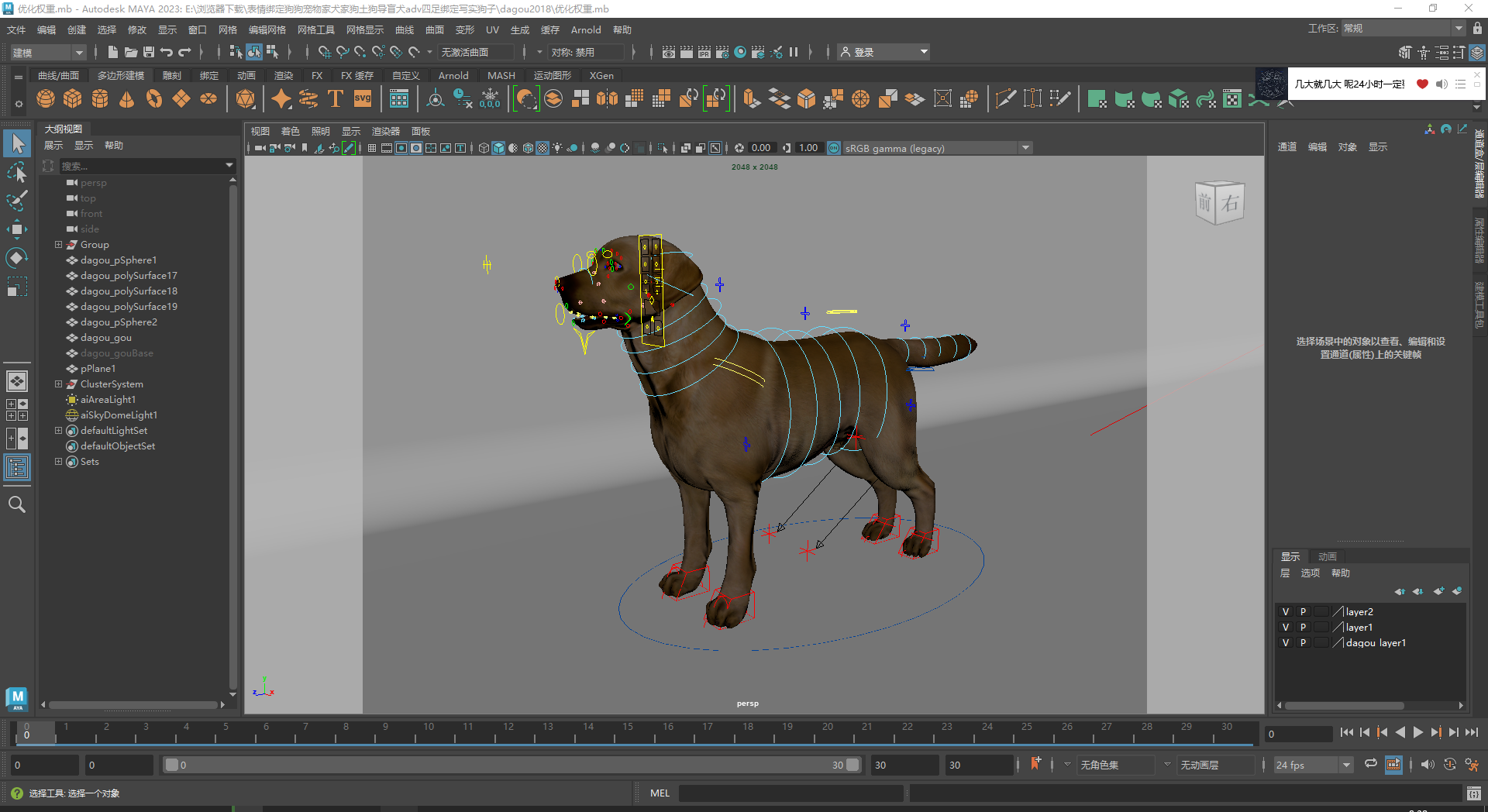This screenshot has height=812, width=1488.
Task: Go to start of playback range
Action: (x=1346, y=732)
